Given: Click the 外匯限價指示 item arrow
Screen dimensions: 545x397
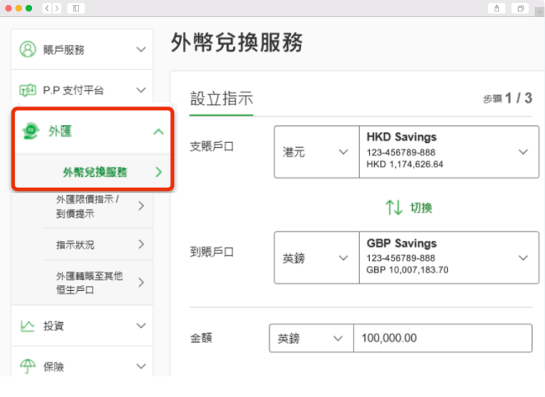Looking at the screenshot, I should point(141,206).
